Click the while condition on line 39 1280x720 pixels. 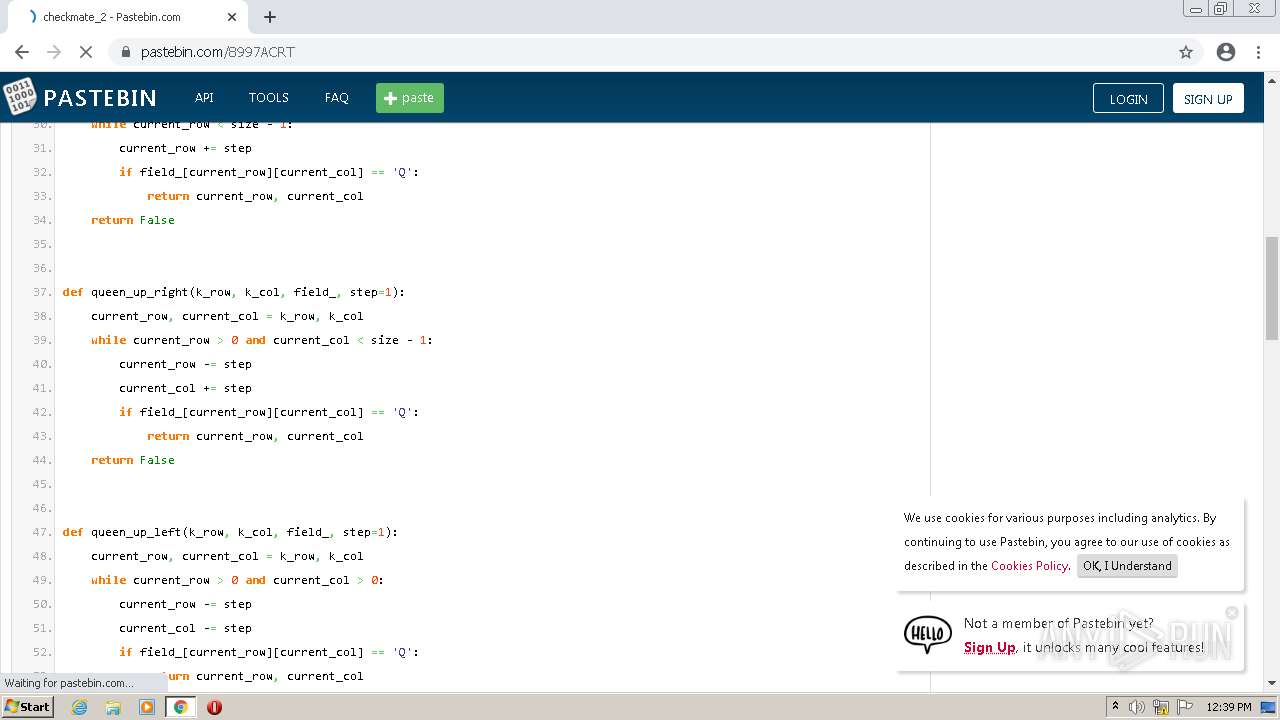click(x=262, y=340)
